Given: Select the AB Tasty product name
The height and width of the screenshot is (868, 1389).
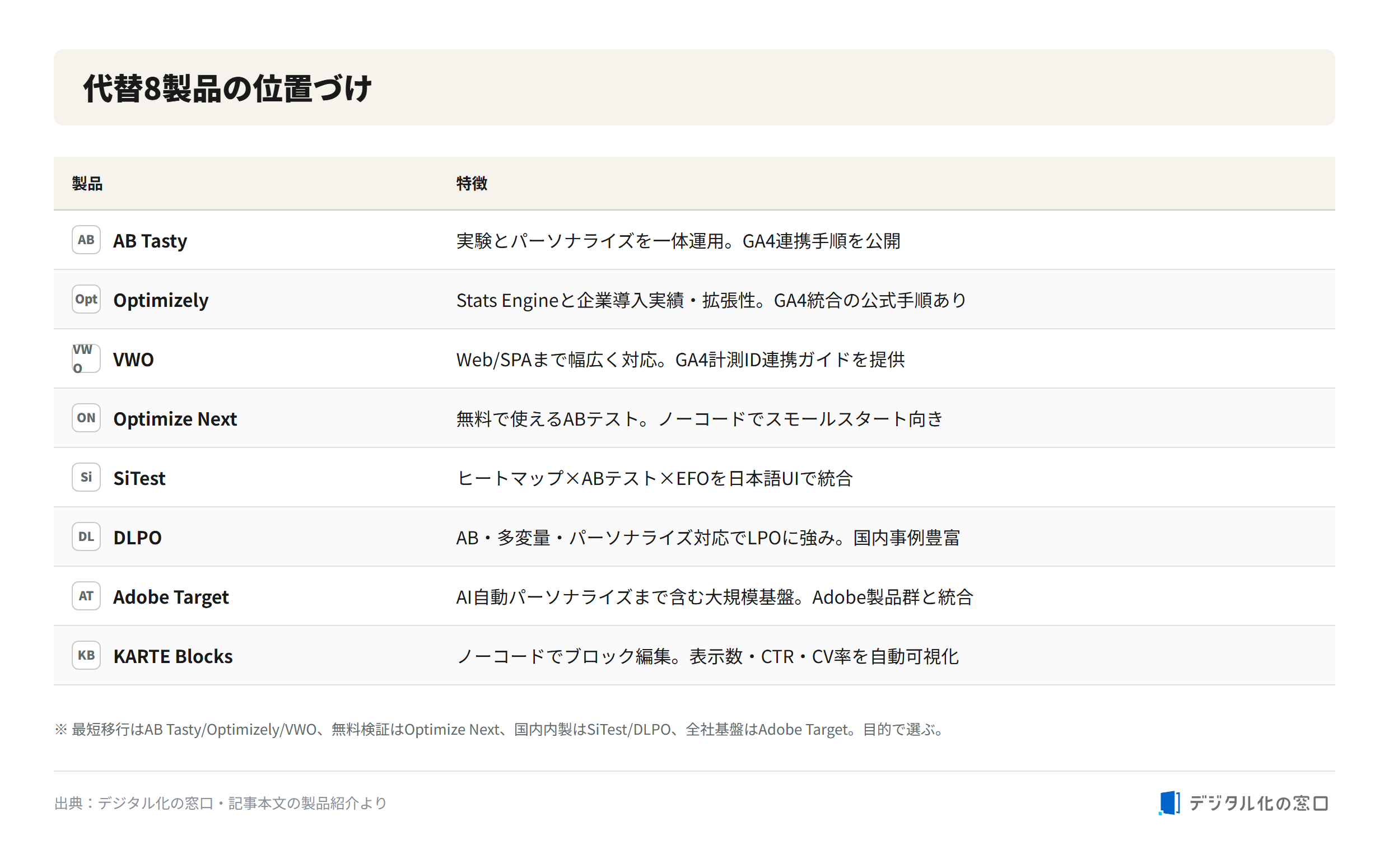Looking at the screenshot, I should (150, 241).
